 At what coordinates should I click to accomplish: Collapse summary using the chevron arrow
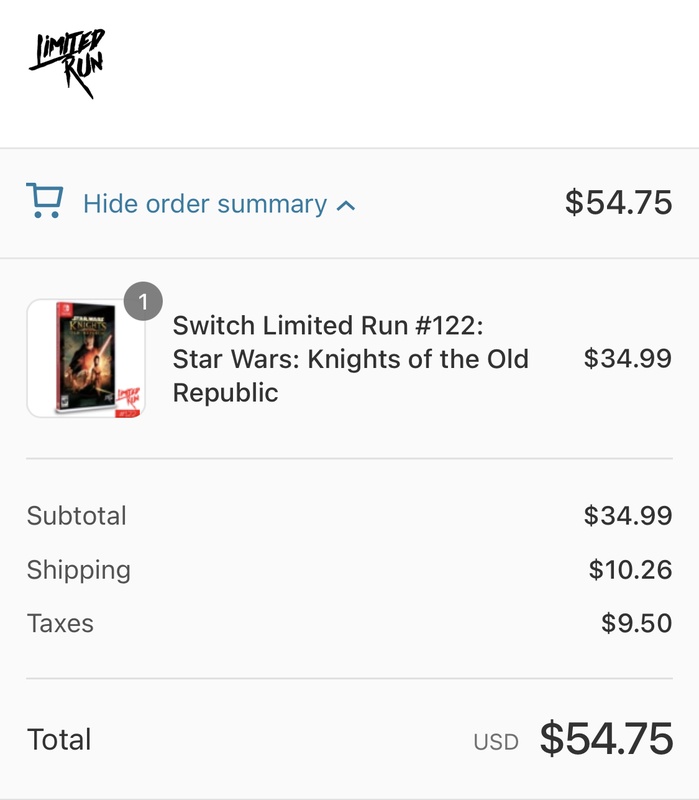tap(346, 206)
